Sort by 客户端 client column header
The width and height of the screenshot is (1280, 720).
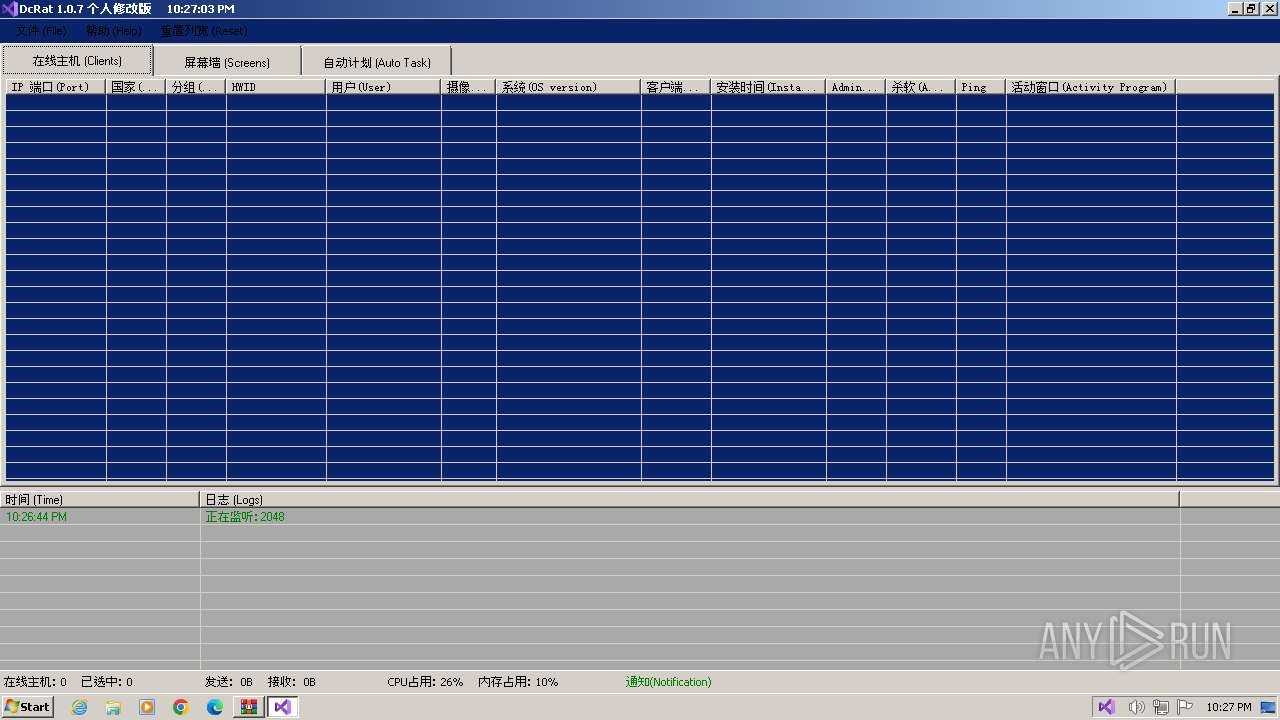(x=676, y=87)
